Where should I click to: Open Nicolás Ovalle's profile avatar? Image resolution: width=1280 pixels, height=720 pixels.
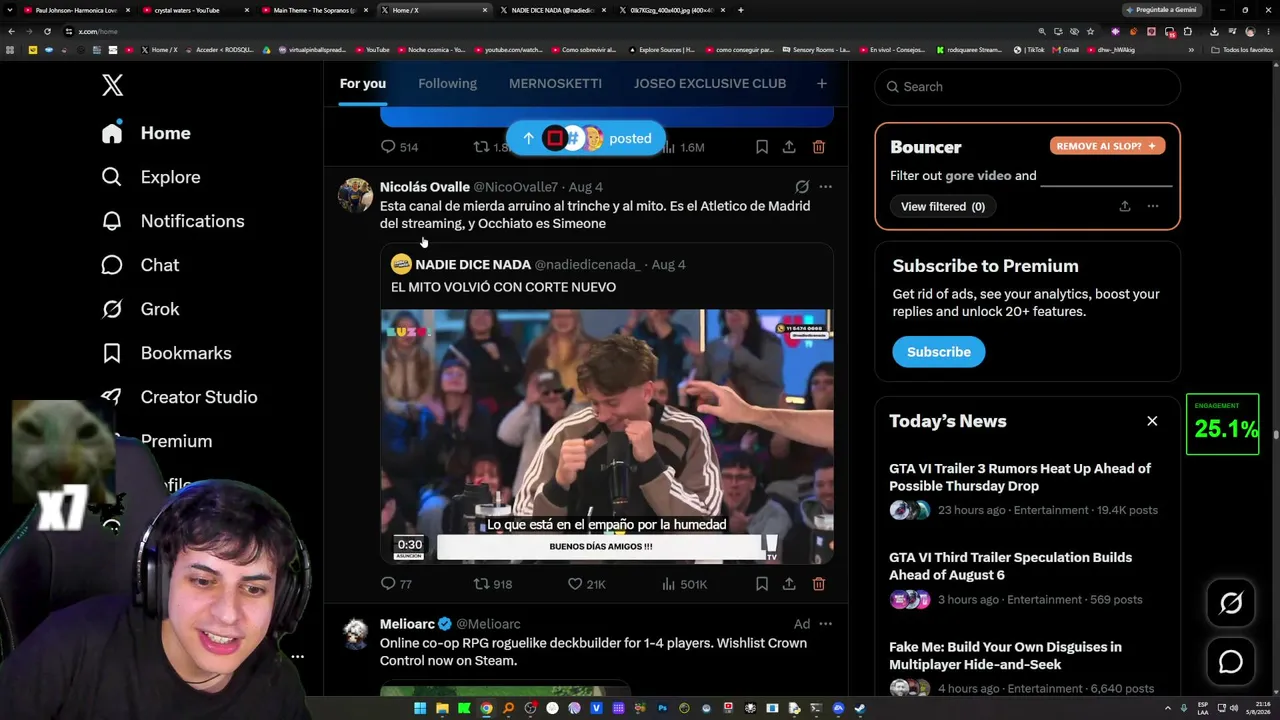pyautogui.click(x=355, y=195)
